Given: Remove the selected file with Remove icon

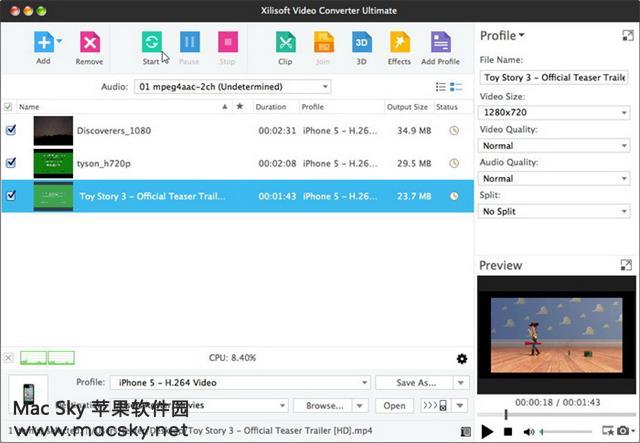Looking at the screenshot, I should tap(90, 42).
